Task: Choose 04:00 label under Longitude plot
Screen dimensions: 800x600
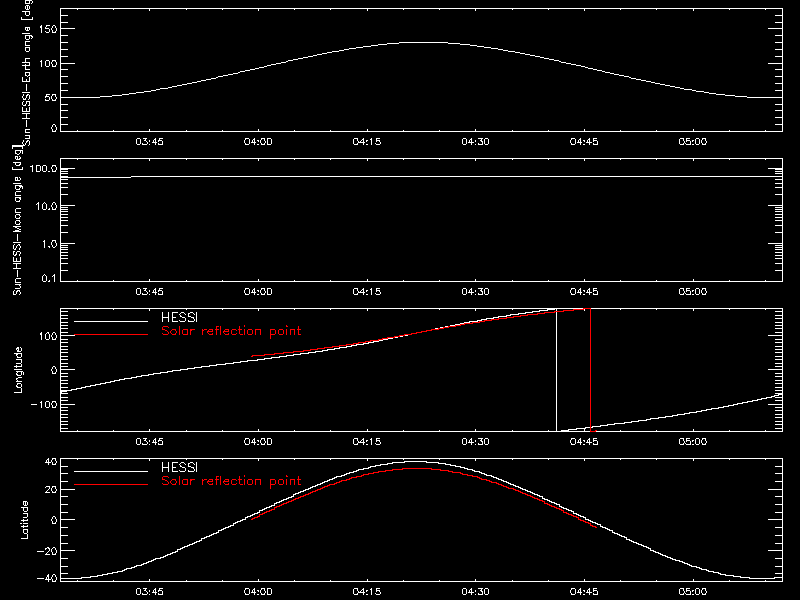Action: coord(258,441)
